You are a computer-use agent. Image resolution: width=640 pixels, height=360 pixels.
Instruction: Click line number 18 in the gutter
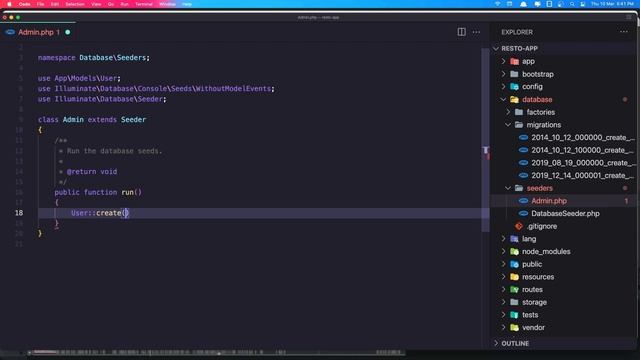[x=19, y=213]
